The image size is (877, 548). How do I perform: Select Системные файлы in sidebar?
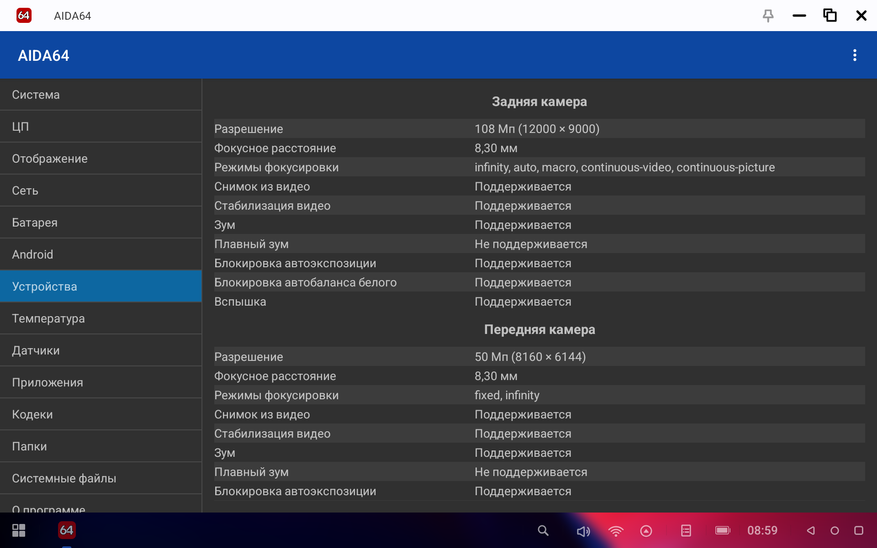pyautogui.click(x=101, y=478)
